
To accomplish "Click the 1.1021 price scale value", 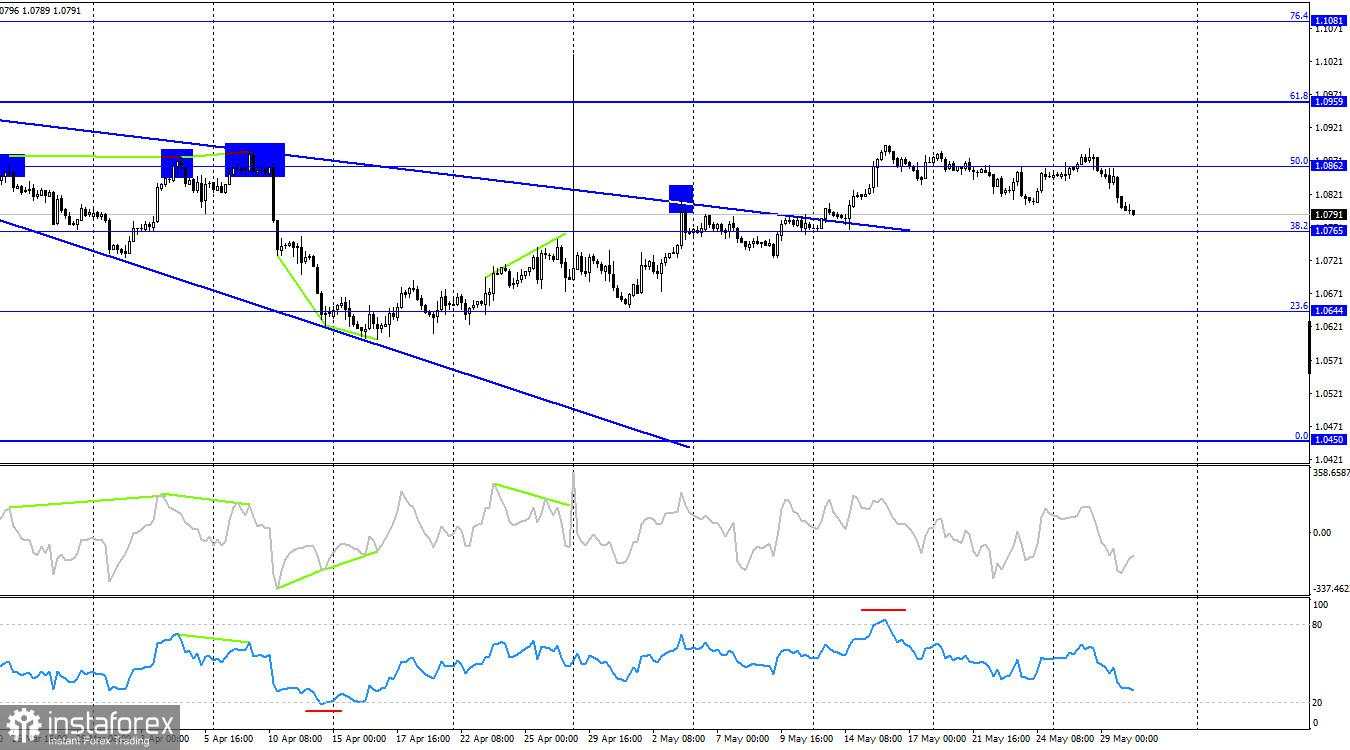I will coord(1331,62).
